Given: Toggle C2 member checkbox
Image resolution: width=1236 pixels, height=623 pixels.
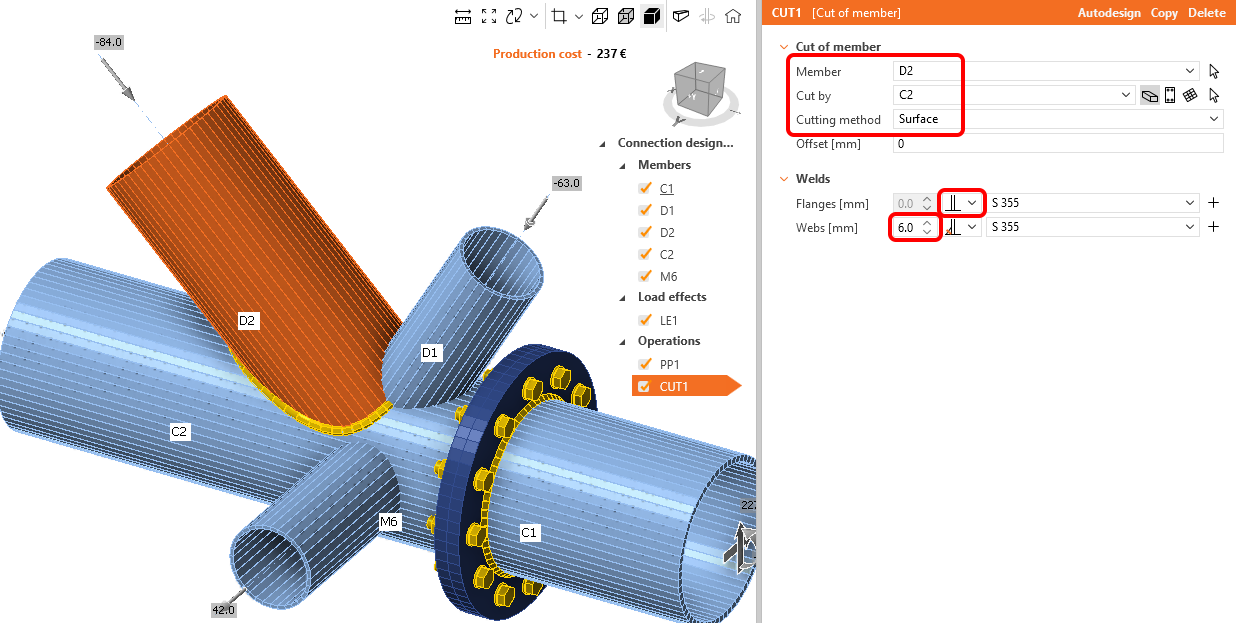Looking at the screenshot, I should [x=645, y=254].
